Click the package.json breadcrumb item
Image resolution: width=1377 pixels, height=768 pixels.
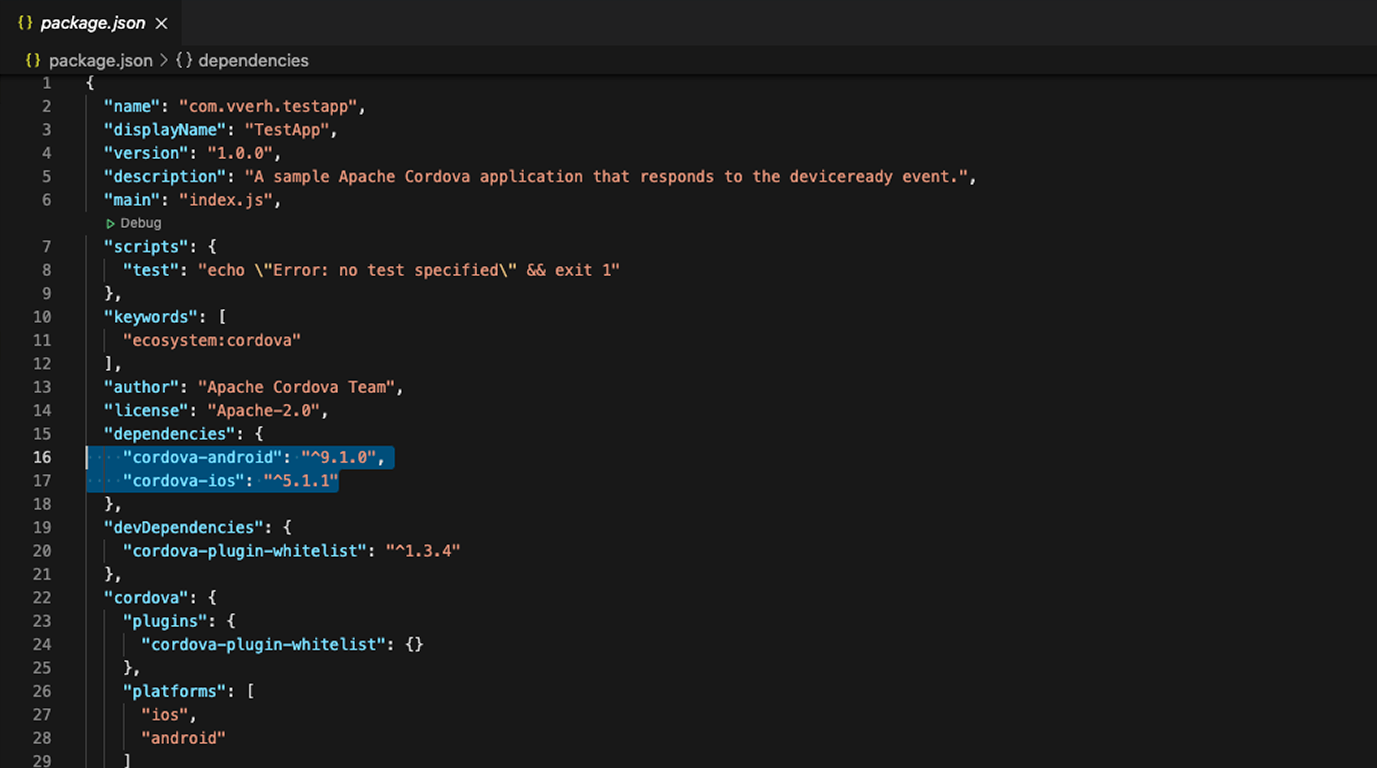(x=101, y=60)
